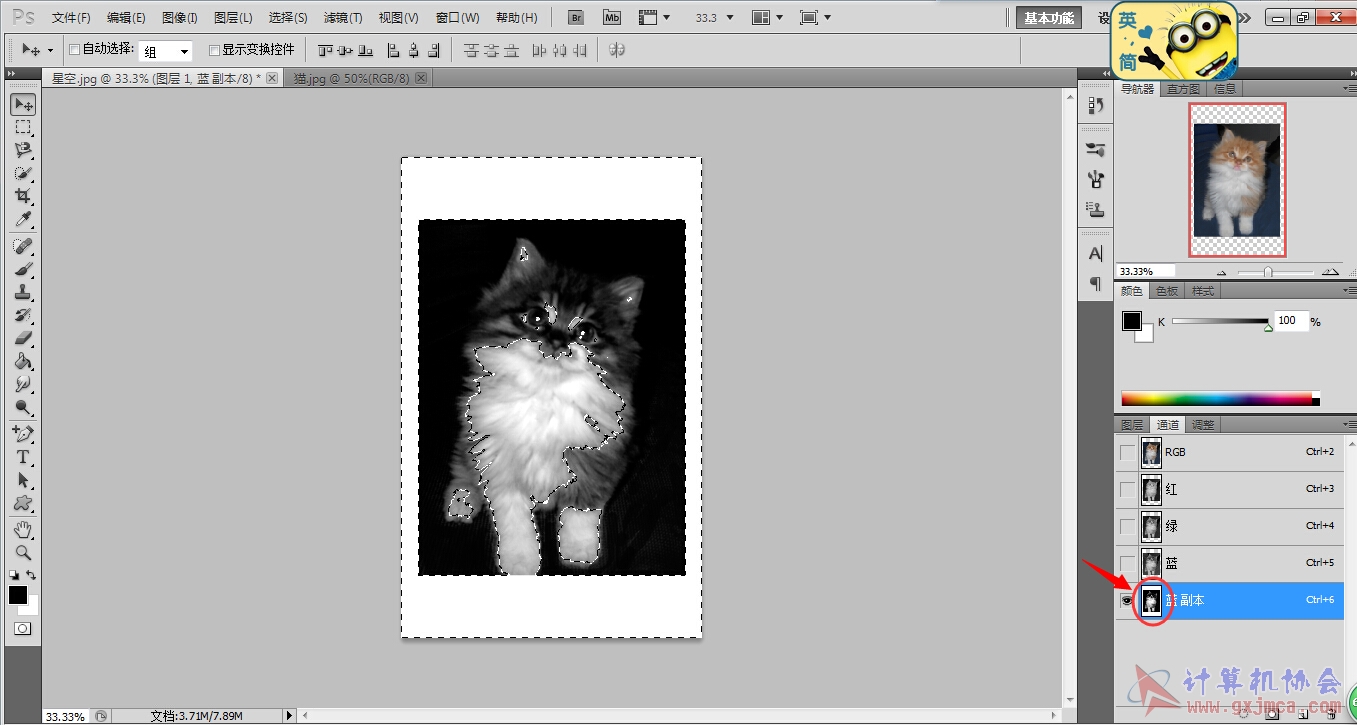Select the Crop tool

point(23,197)
